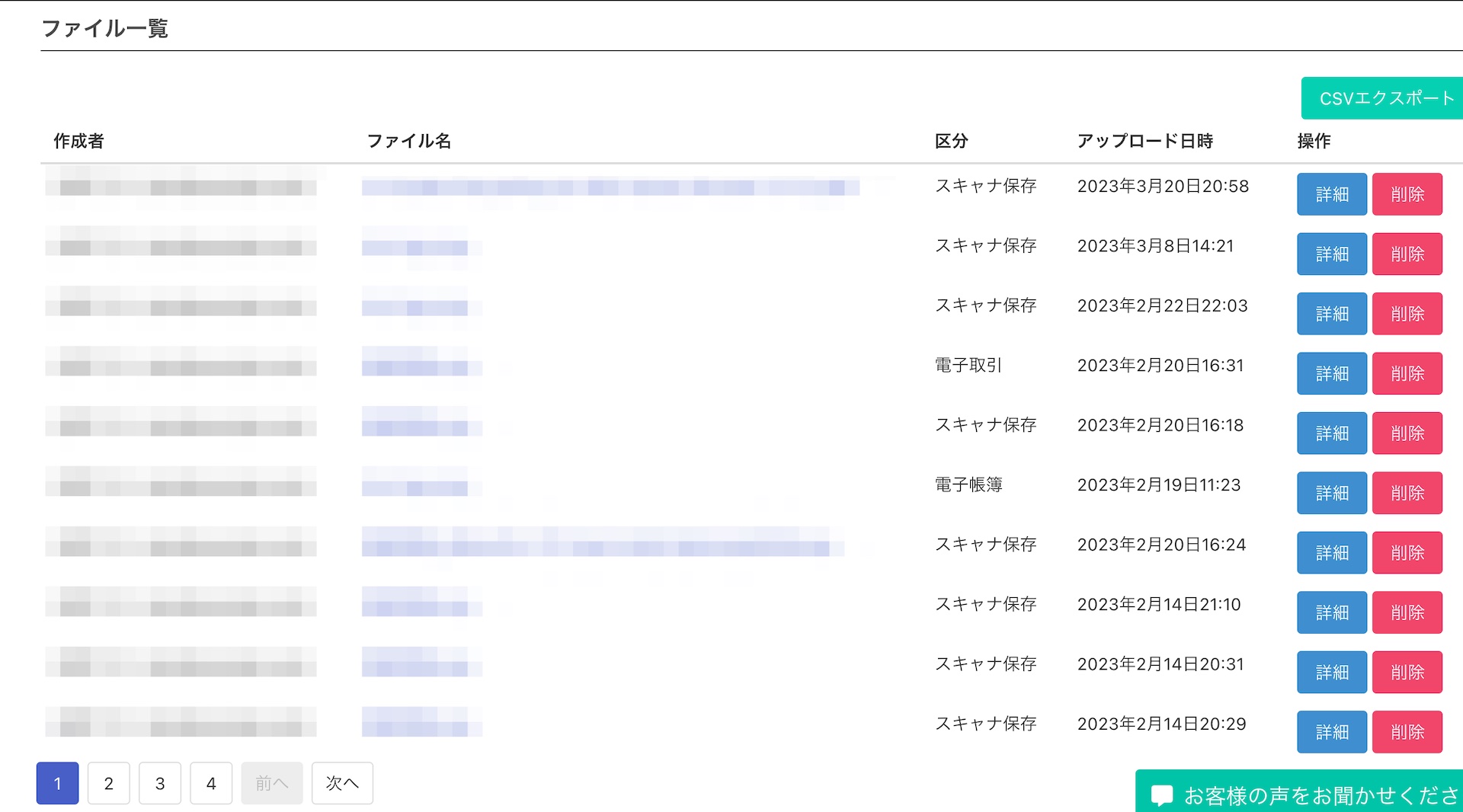The height and width of the screenshot is (812, 1463).
Task: Go to pagination page 3
Action: click(x=160, y=783)
